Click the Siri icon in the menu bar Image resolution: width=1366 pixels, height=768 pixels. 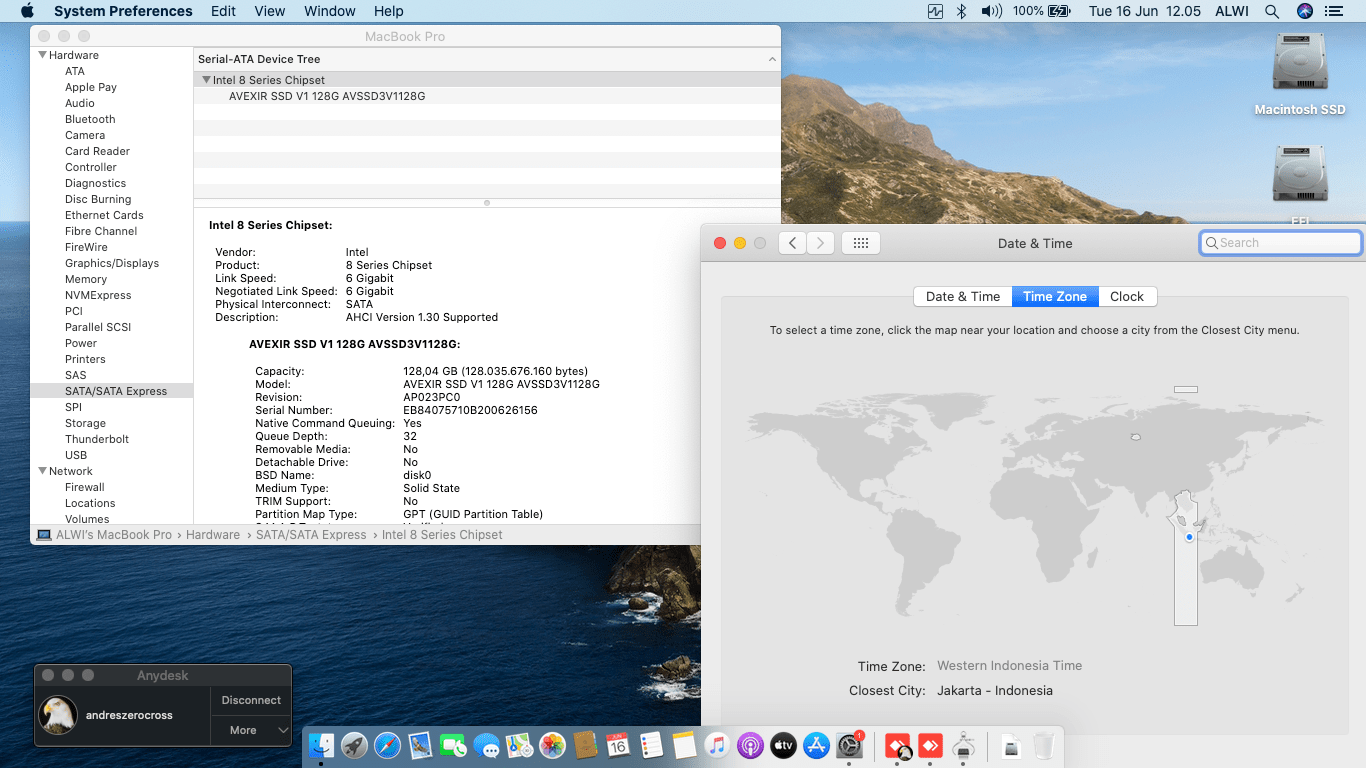coord(1304,11)
